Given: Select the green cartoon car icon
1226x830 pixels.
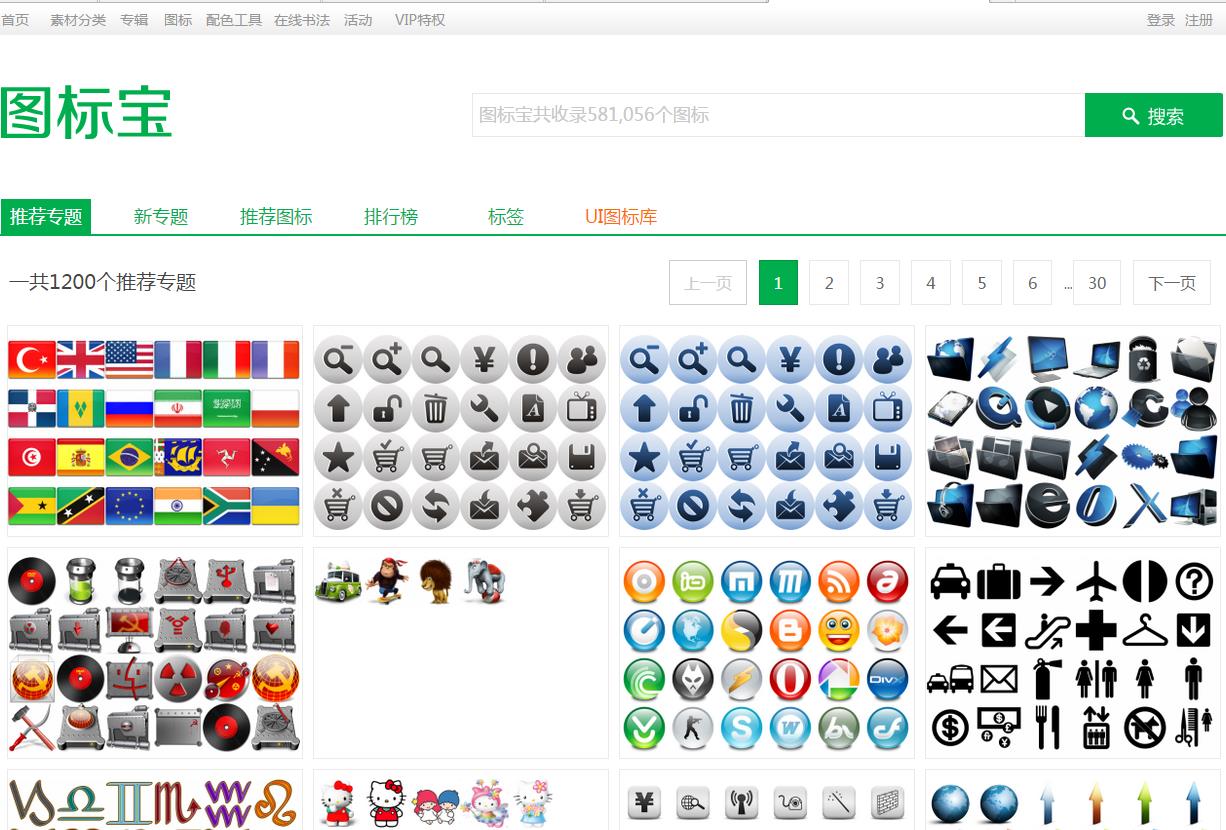Looking at the screenshot, I should pos(338,582).
